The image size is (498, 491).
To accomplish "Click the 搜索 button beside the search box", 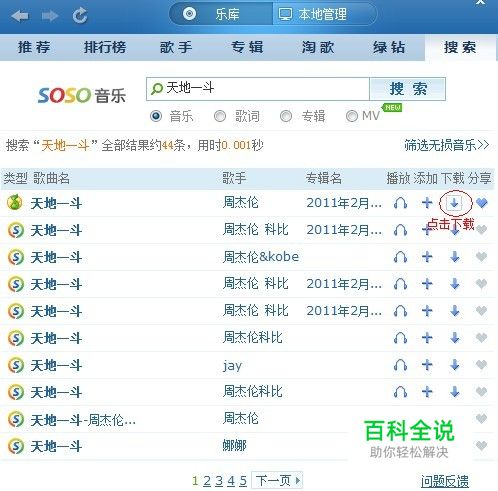I will point(408,89).
